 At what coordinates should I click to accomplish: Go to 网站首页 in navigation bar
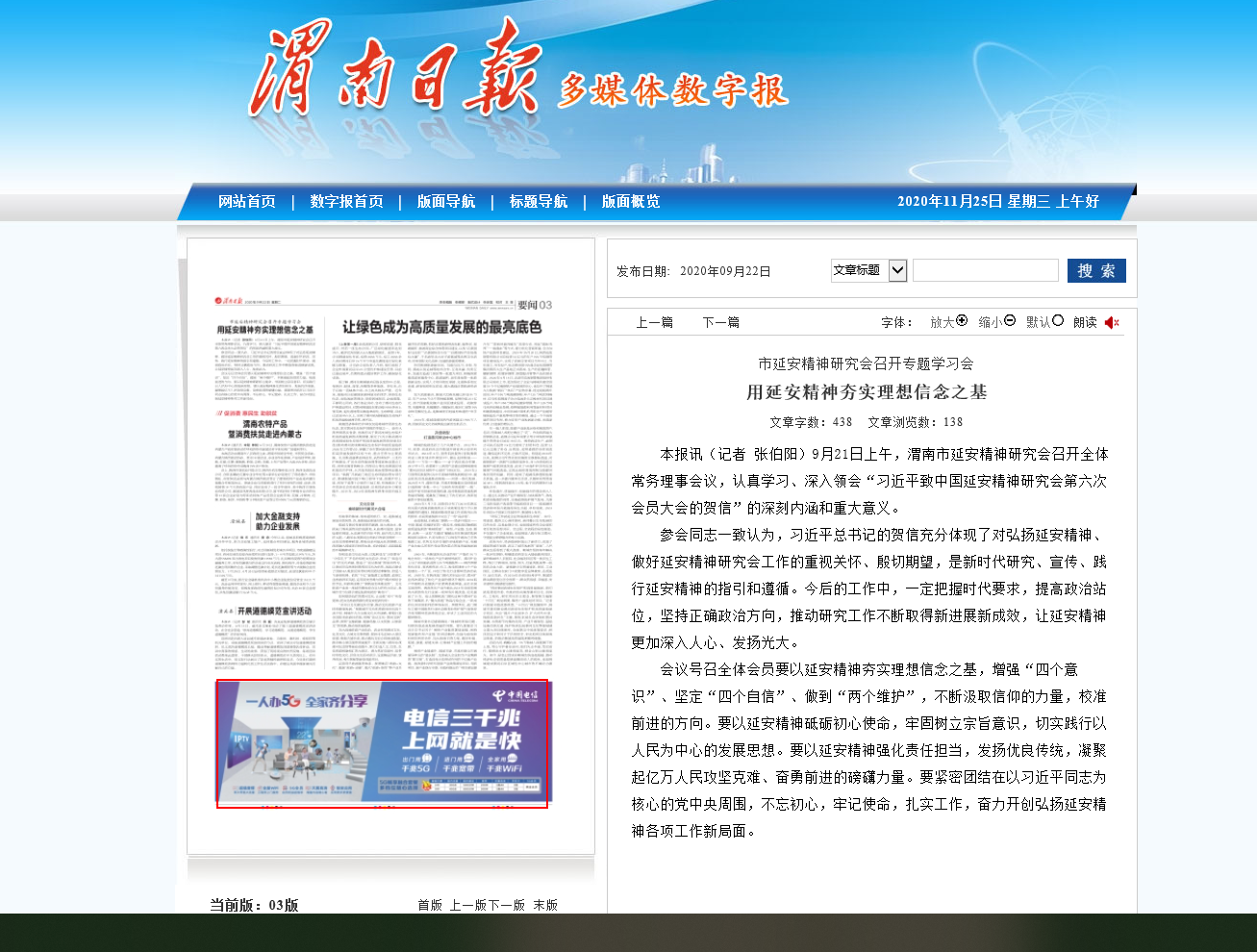[247, 201]
